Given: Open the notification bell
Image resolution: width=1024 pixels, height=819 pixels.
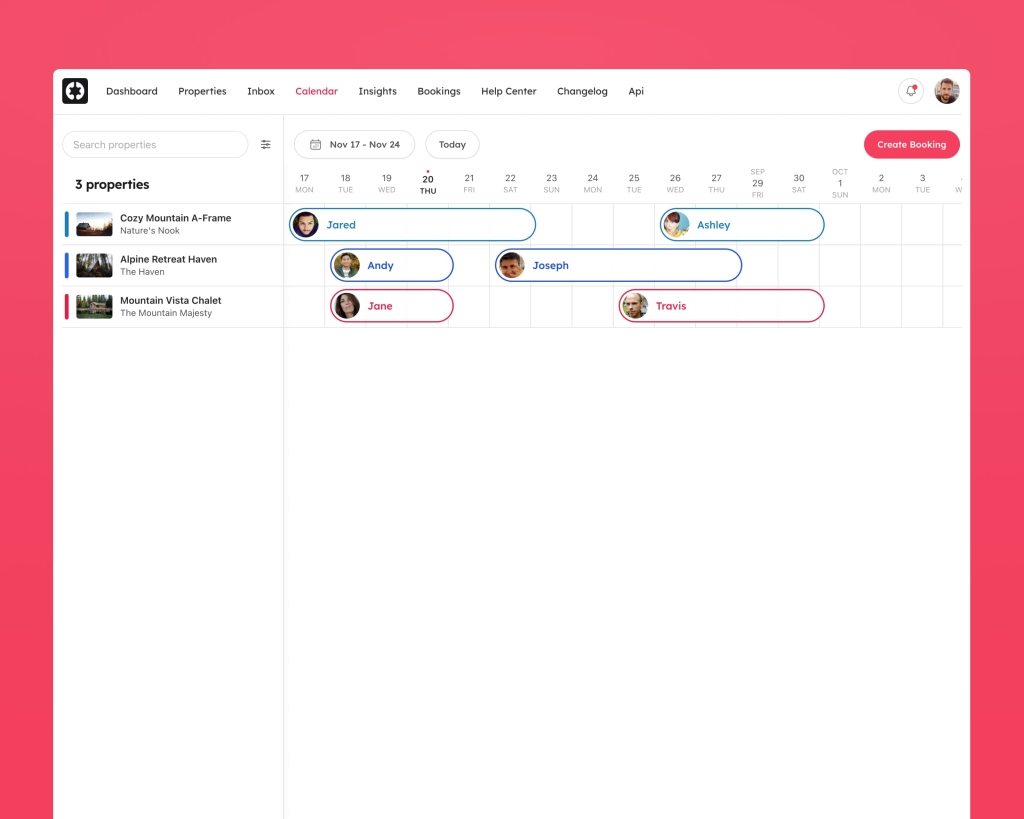Looking at the screenshot, I should tap(910, 90).
